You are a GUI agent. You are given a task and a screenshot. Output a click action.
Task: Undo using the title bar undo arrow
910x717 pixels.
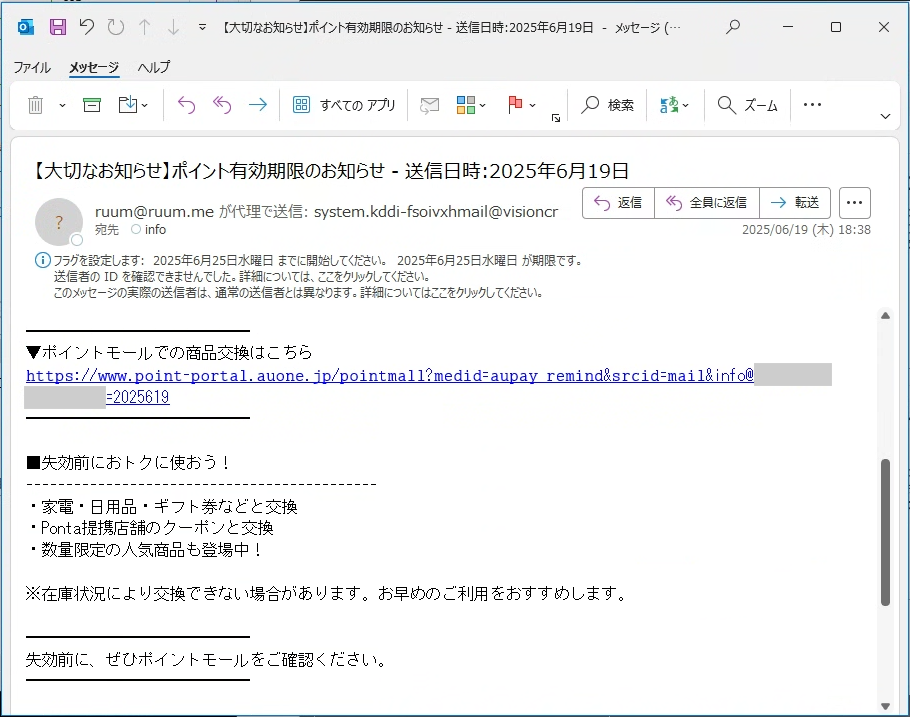(86, 27)
